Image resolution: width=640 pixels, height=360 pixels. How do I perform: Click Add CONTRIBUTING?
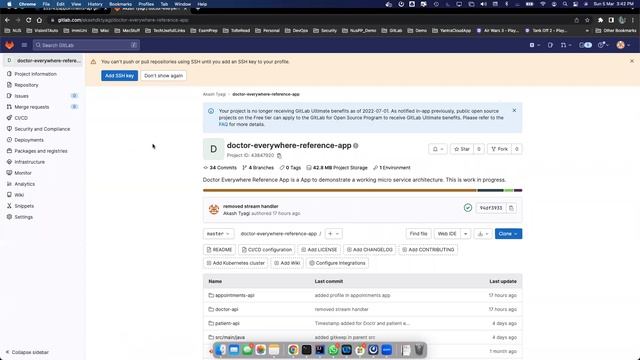(428, 249)
